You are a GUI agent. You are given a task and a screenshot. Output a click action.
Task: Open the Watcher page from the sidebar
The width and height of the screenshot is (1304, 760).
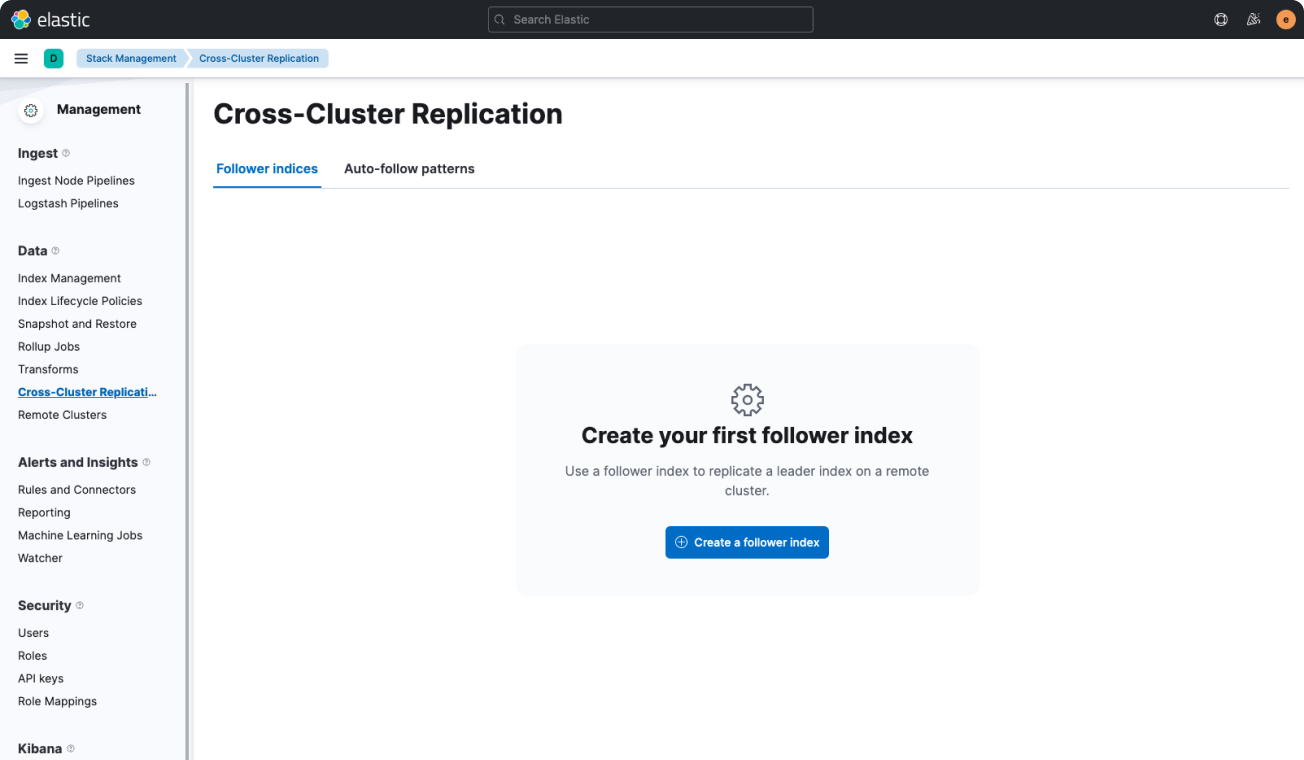(x=40, y=557)
